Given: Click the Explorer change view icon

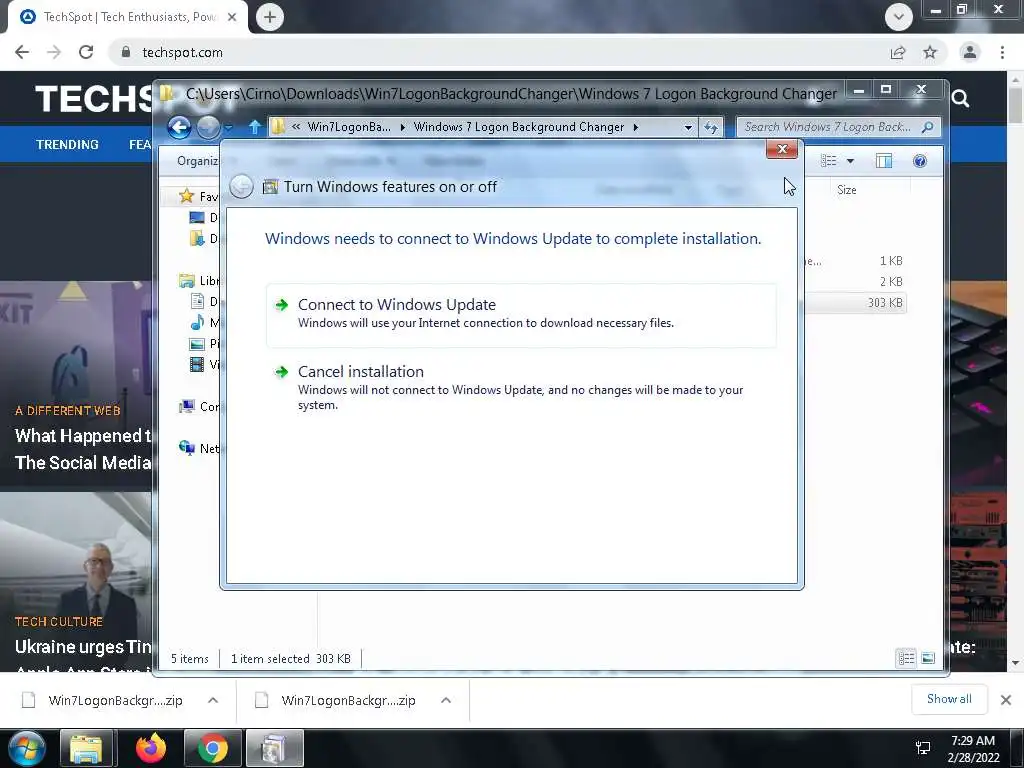Looking at the screenshot, I should (x=829, y=161).
